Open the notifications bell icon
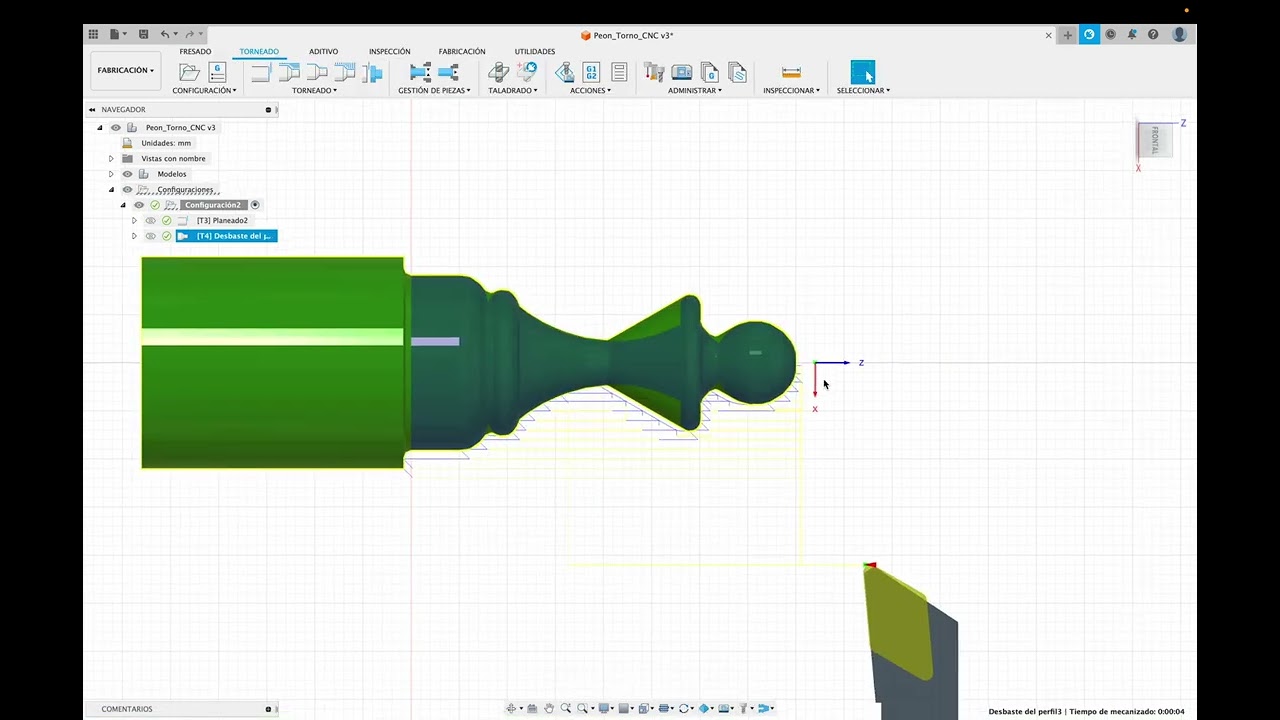 [x=1132, y=34]
